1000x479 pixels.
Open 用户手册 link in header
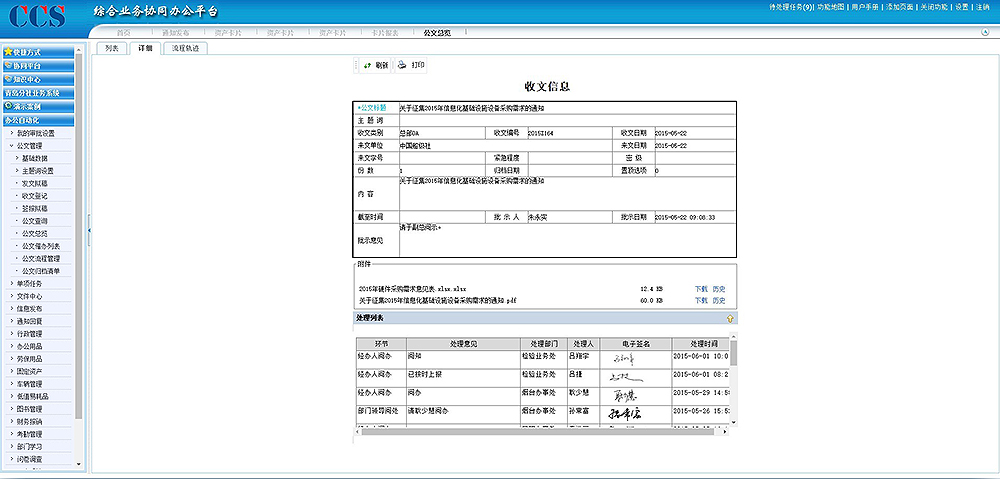tap(865, 6)
